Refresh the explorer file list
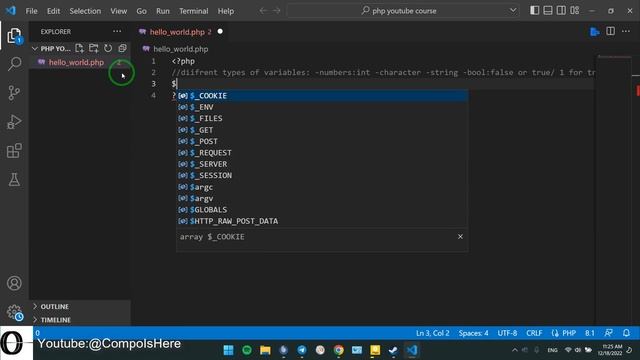640x360 pixels. (x=108, y=48)
